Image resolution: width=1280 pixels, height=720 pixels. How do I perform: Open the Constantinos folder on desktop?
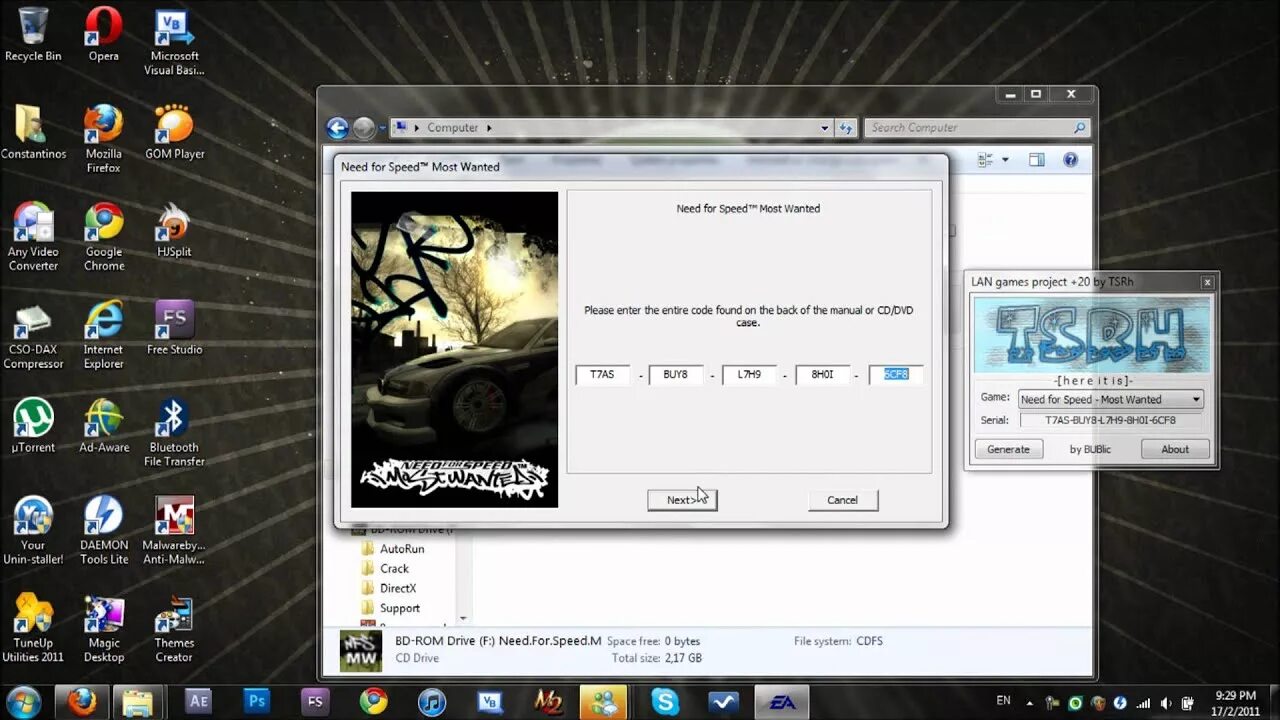coord(33,132)
